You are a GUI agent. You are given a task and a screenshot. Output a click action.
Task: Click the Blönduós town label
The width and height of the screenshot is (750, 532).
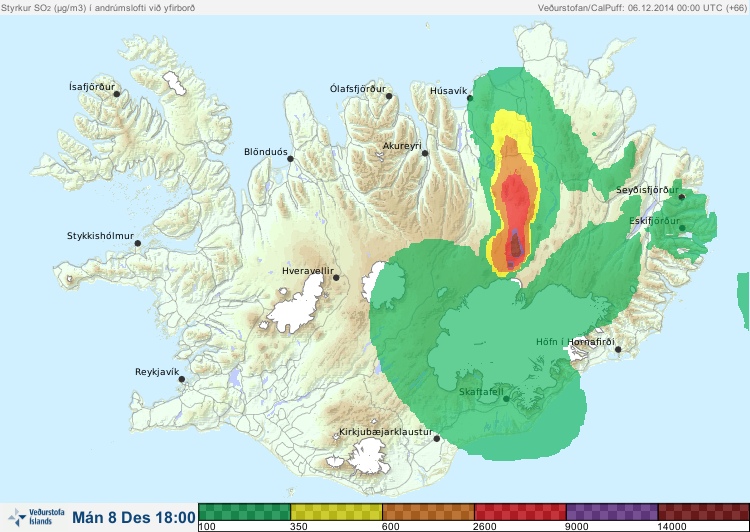tap(266, 152)
